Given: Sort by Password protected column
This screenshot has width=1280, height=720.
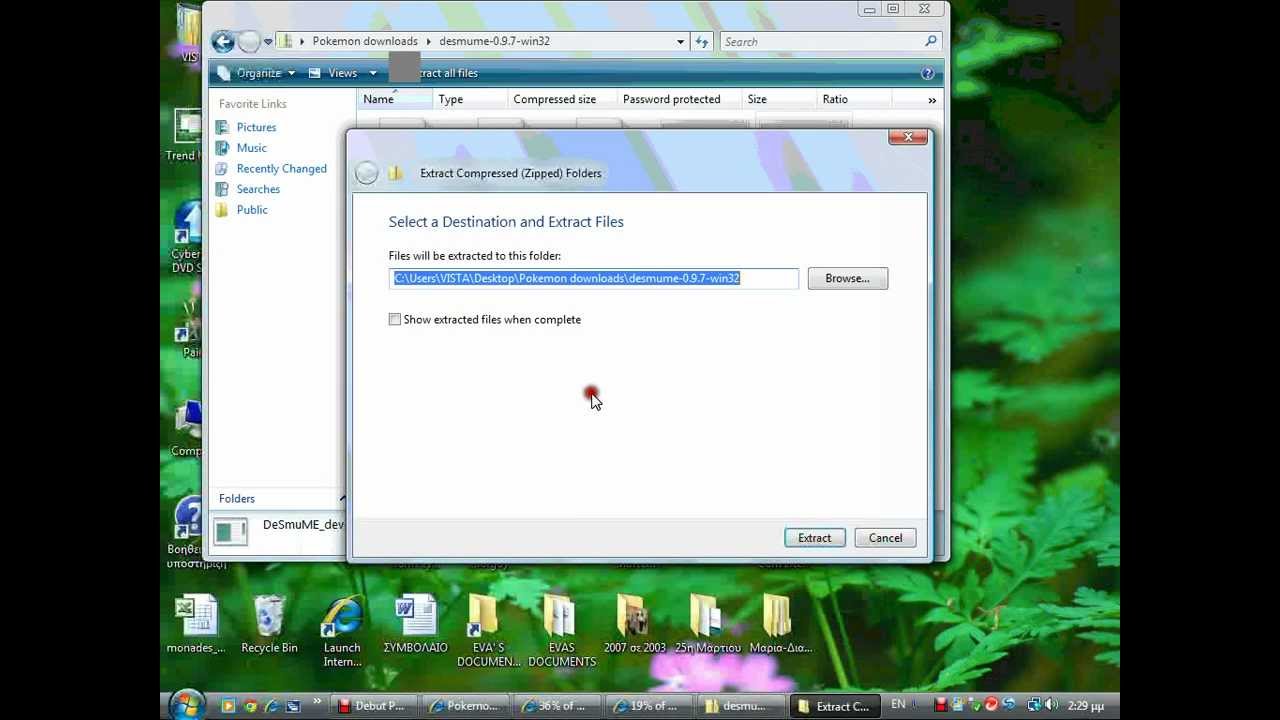Looking at the screenshot, I should point(679,99).
